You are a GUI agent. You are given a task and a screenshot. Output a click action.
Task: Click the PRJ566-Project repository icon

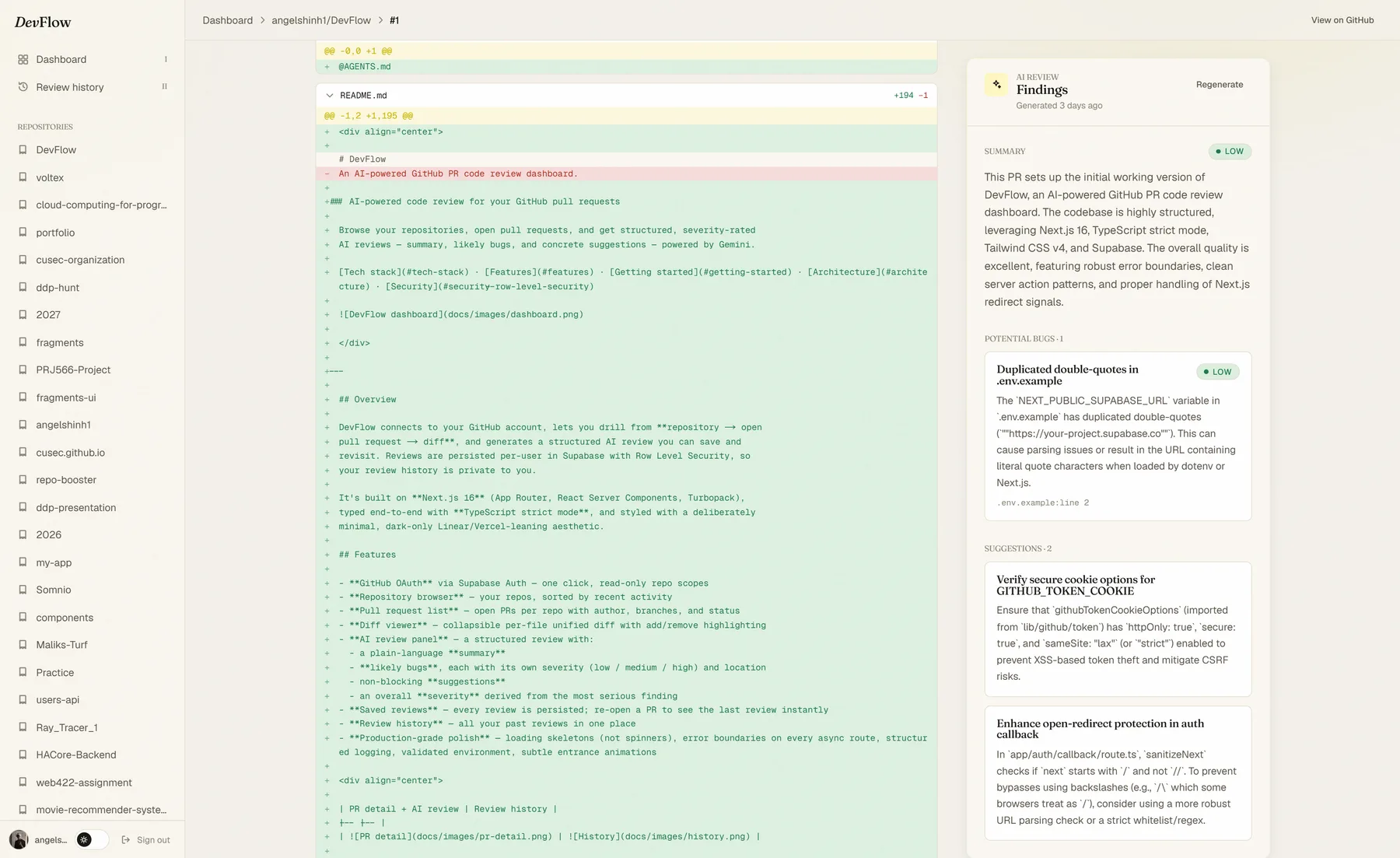(23, 370)
